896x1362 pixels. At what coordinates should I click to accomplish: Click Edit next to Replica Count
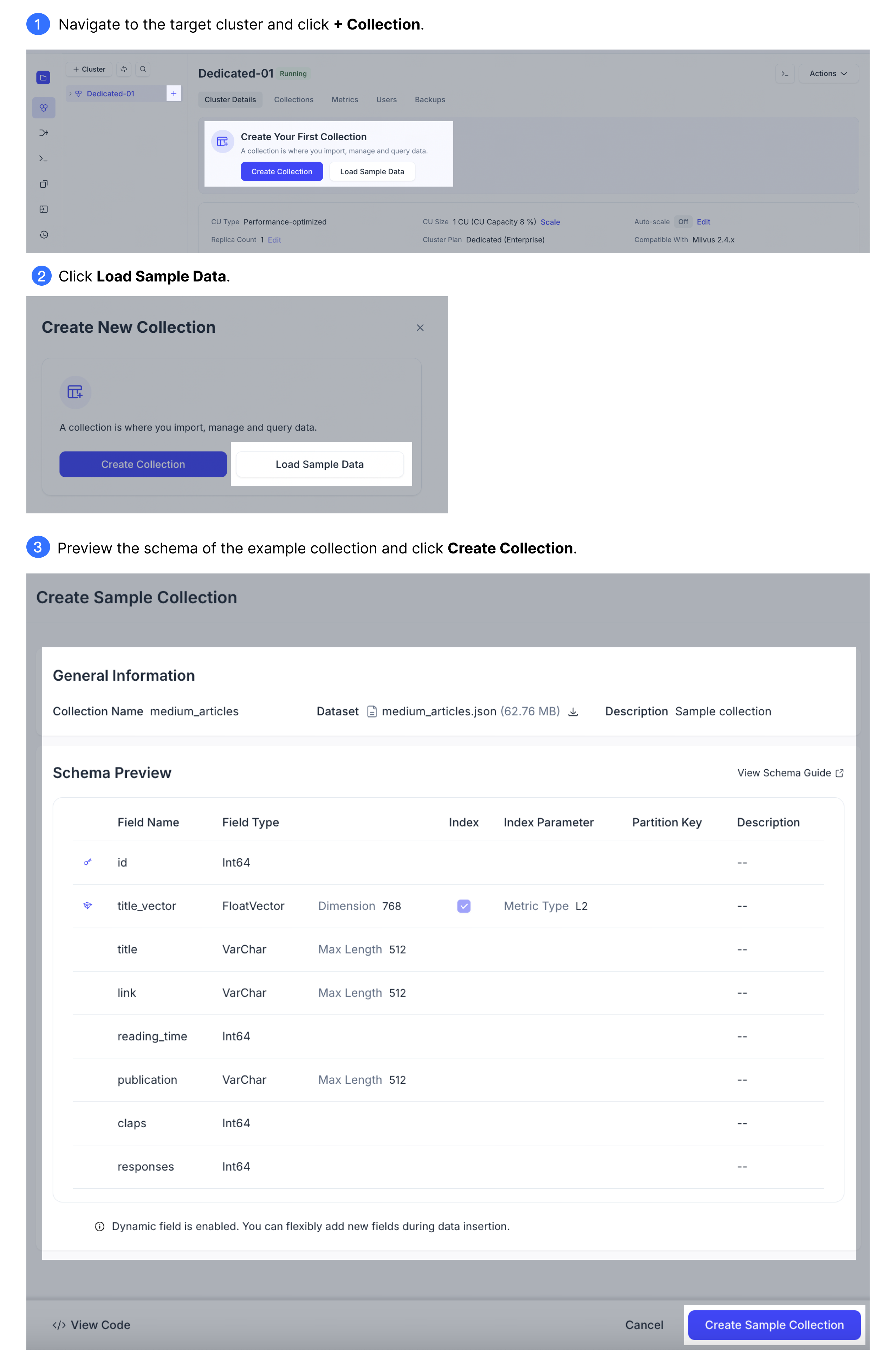click(274, 240)
